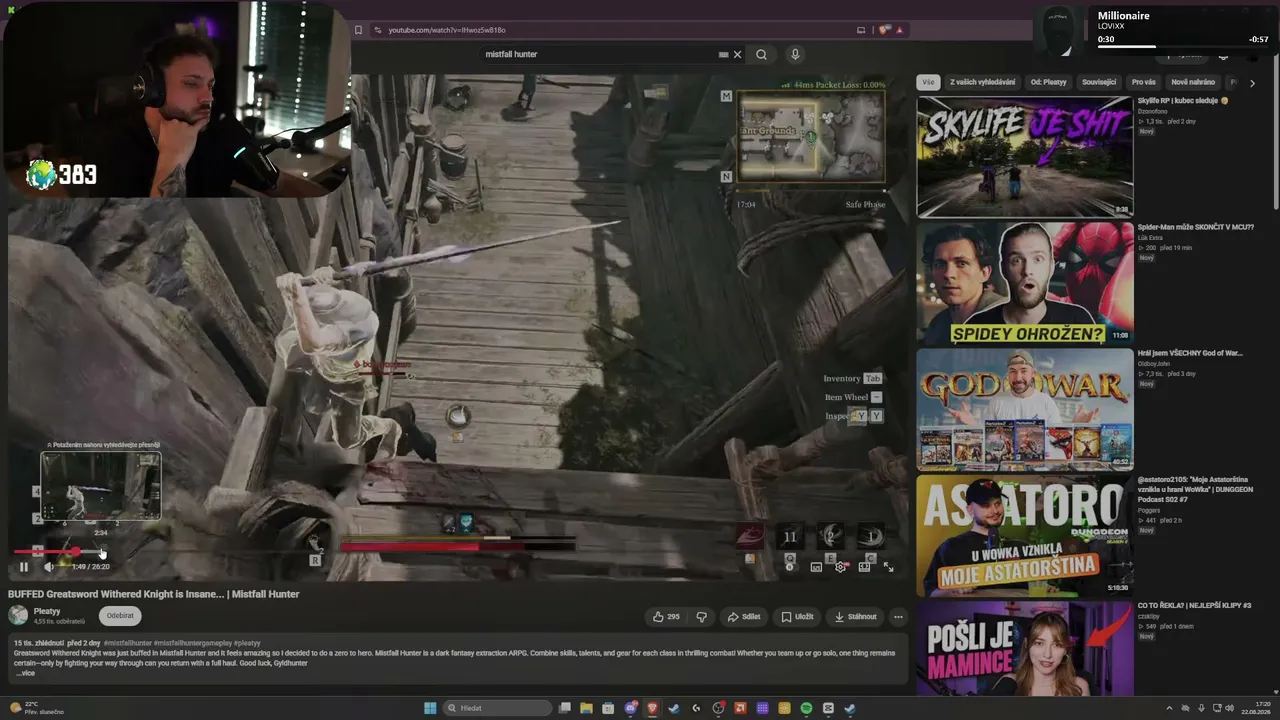
Task: Switch to Brave browser on taskbar
Action: [x=652, y=708]
